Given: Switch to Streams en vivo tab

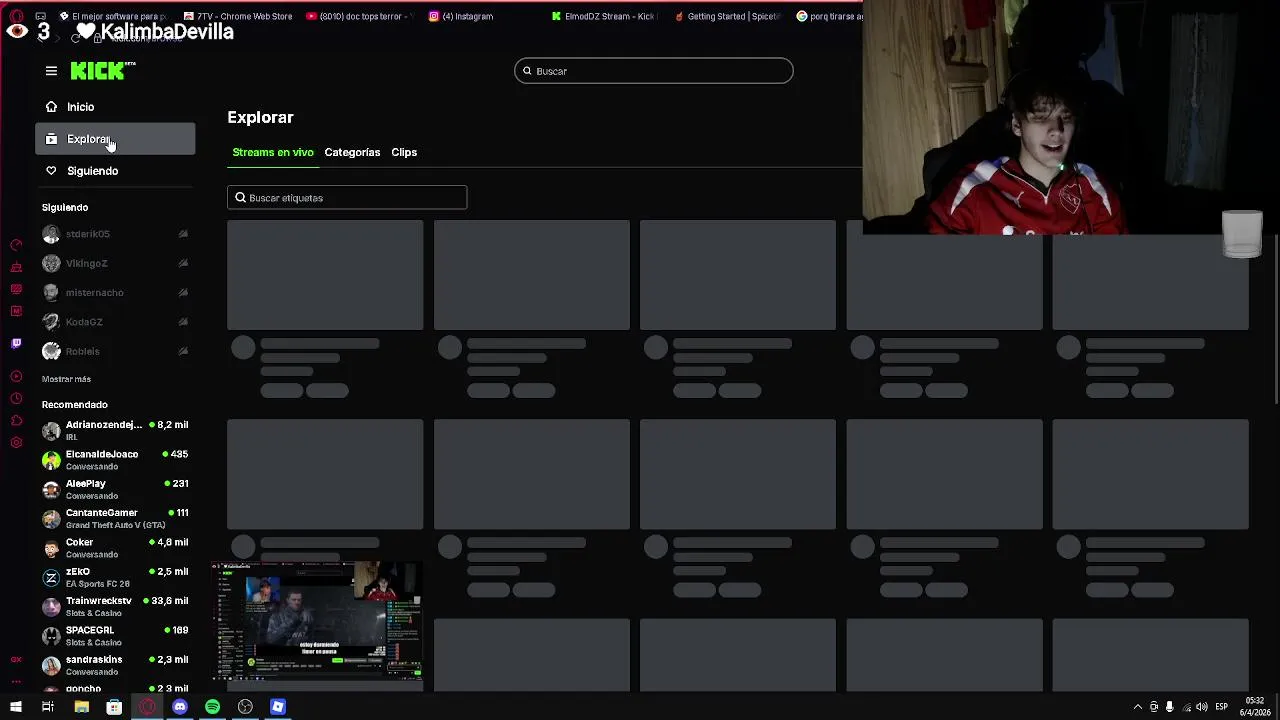Looking at the screenshot, I should pyautogui.click(x=273, y=152).
